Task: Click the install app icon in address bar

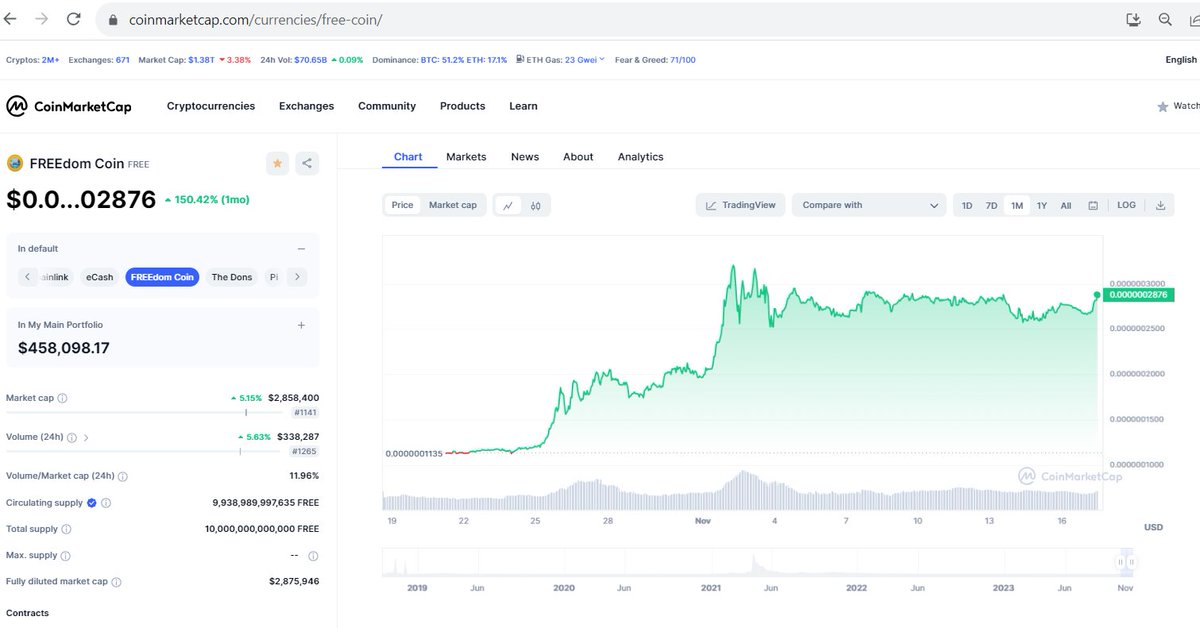Action: (1133, 19)
